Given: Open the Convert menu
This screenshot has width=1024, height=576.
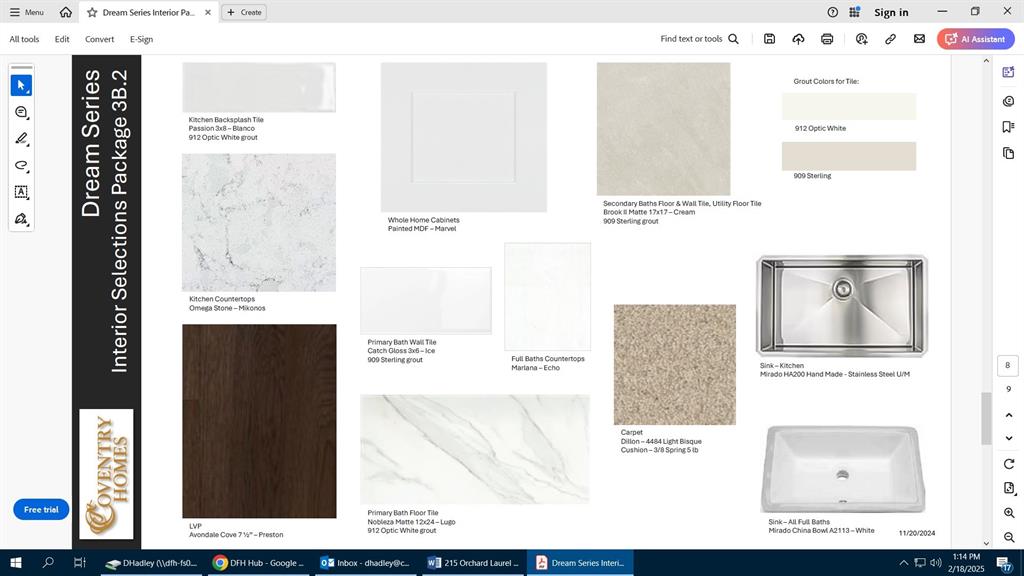Looking at the screenshot, I should point(99,39).
